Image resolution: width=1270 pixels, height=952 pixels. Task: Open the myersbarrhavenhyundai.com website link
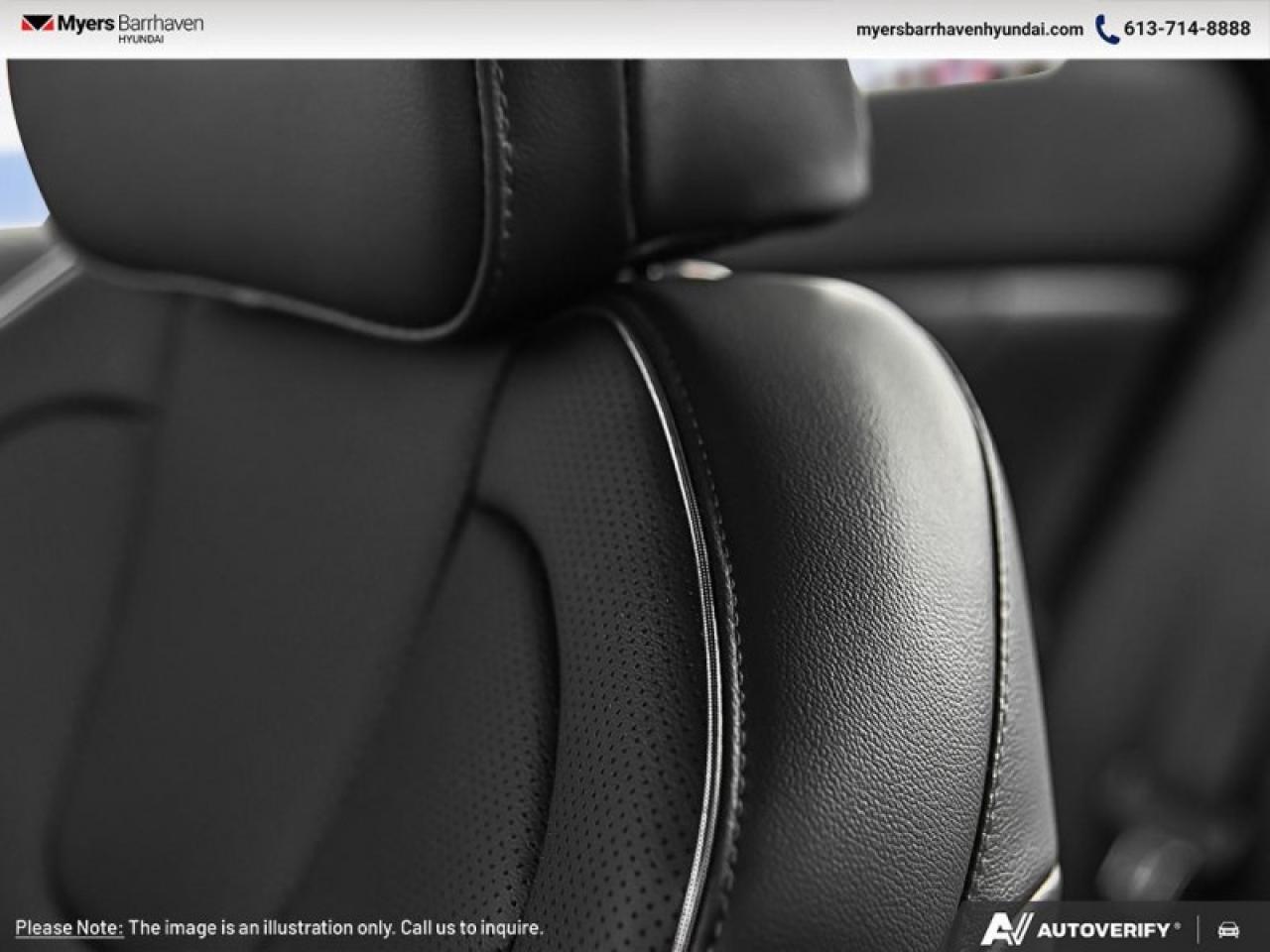point(968,31)
